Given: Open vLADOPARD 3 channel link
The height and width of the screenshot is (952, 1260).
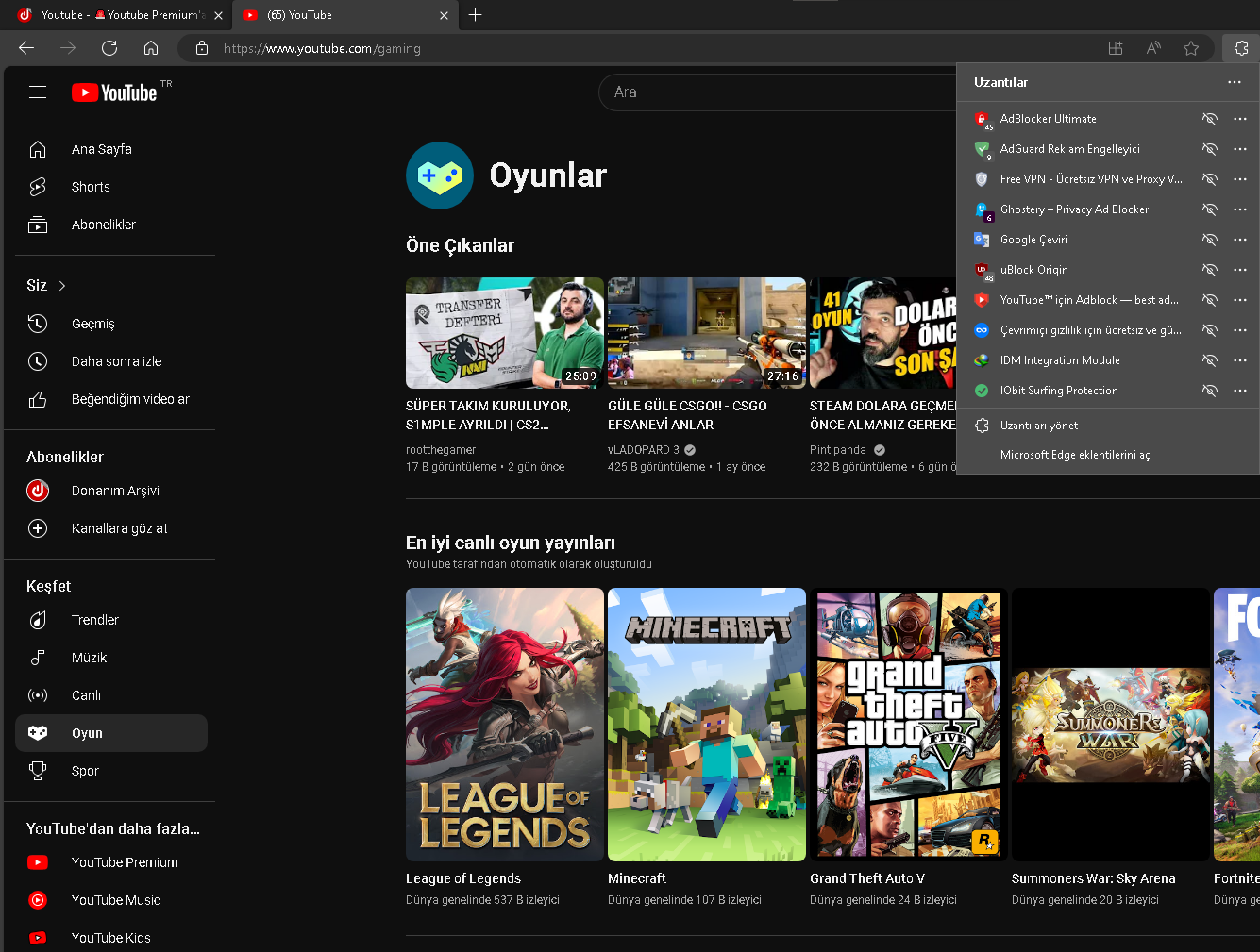Looking at the screenshot, I should [x=644, y=450].
